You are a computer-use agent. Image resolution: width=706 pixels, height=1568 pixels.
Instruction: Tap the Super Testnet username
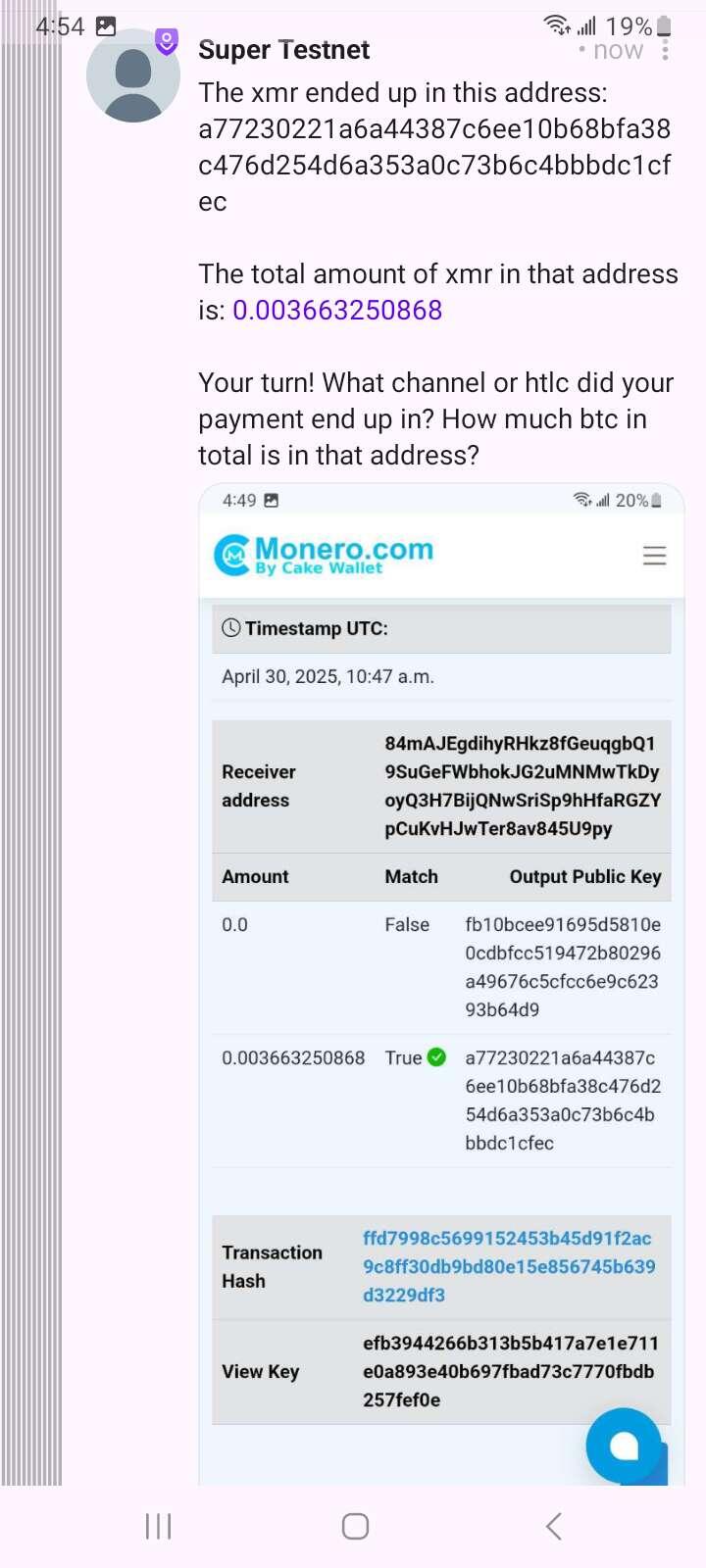tap(284, 50)
